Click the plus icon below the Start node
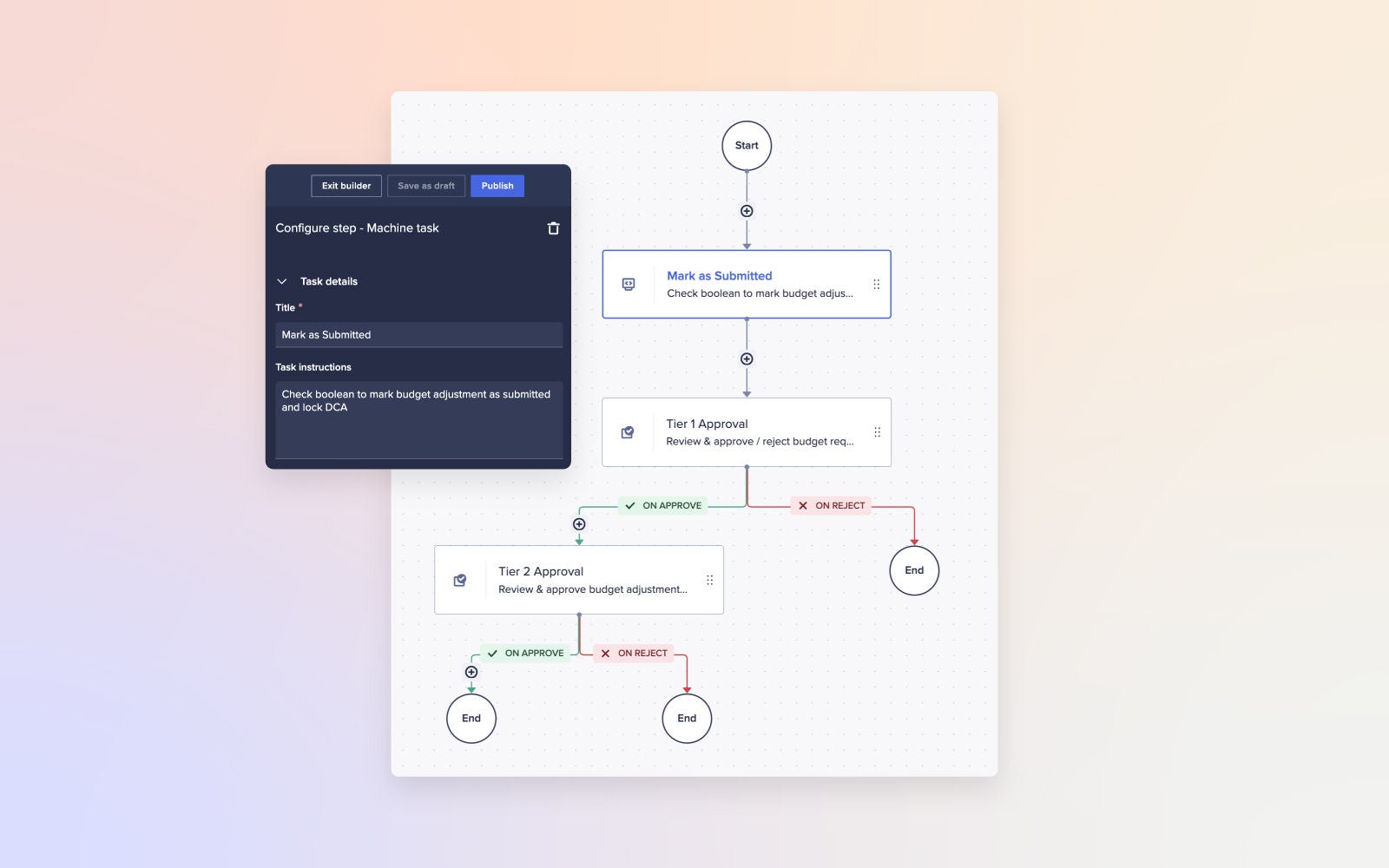Viewport: 1389px width, 868px height. tap(746, 210)
